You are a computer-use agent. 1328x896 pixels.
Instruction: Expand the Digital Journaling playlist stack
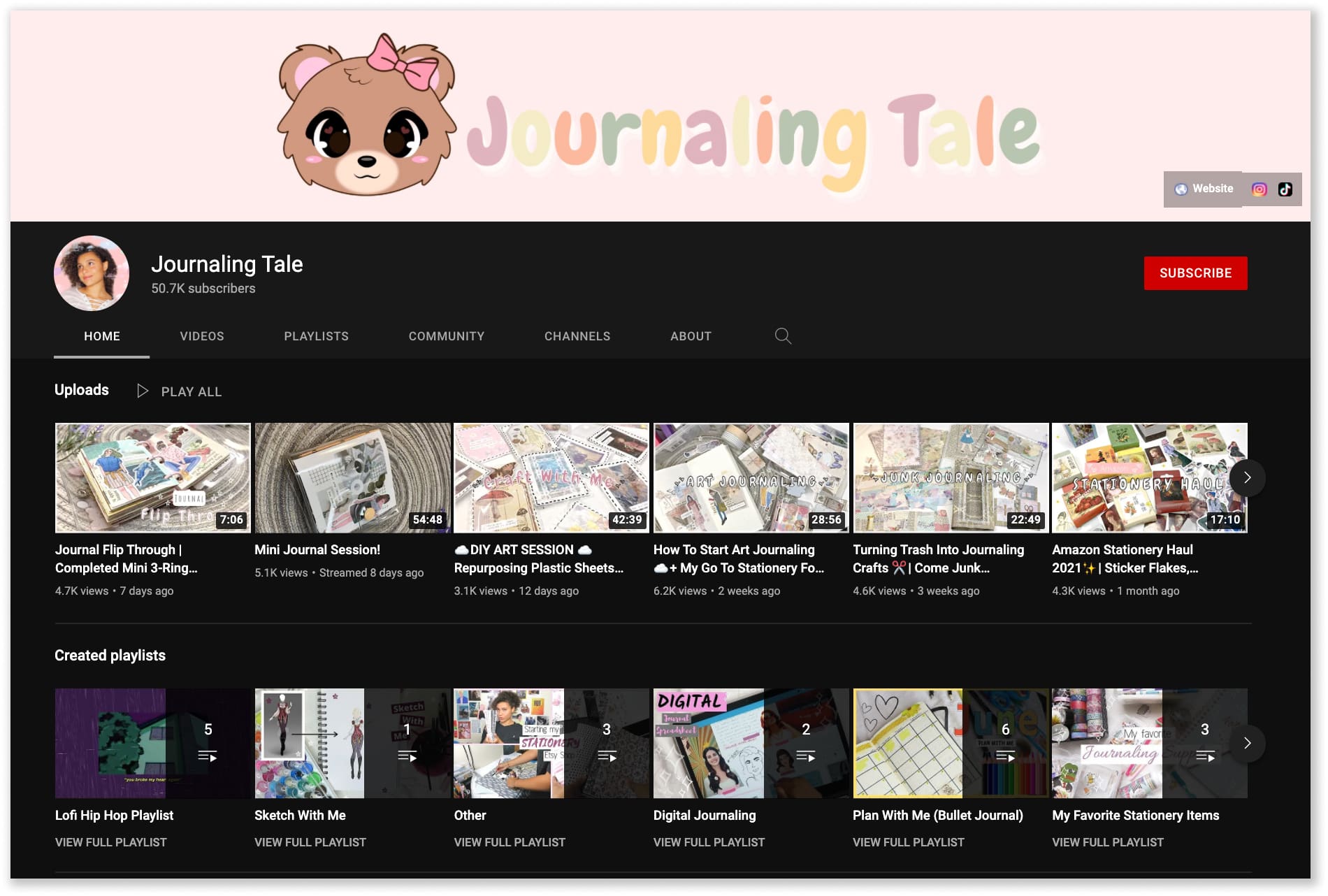806,755
